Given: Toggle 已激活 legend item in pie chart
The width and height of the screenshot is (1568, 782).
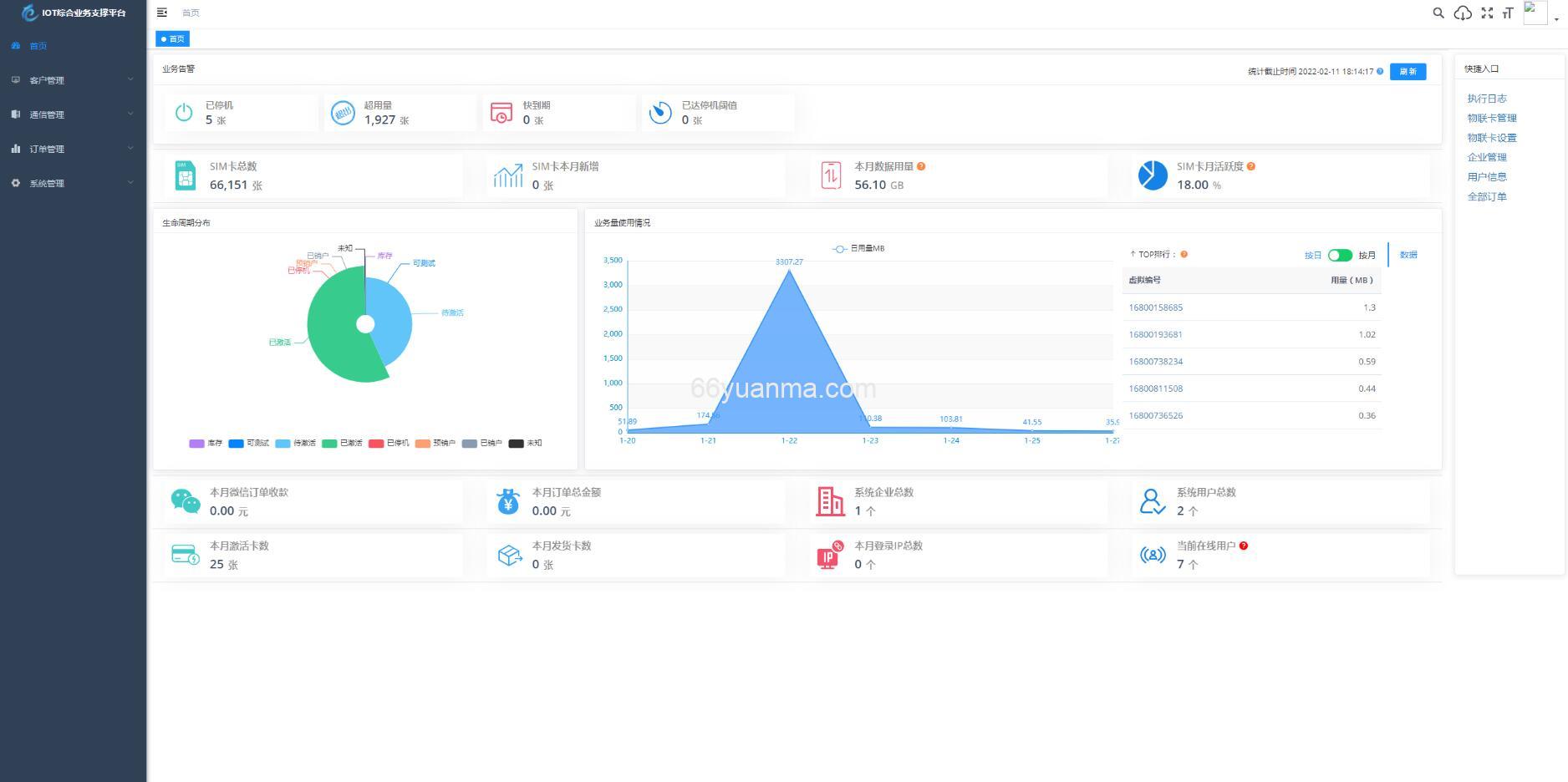Looking at the screenshot, I should [x=342, y=444].
